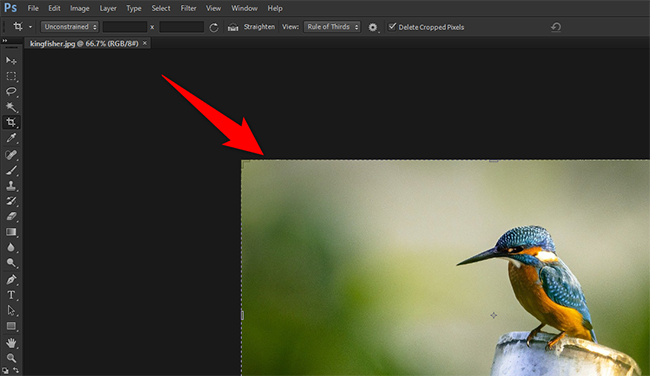Viewport: 650px width, 376px height.
Task: Select the Blur tool
Action: [11, 247]
